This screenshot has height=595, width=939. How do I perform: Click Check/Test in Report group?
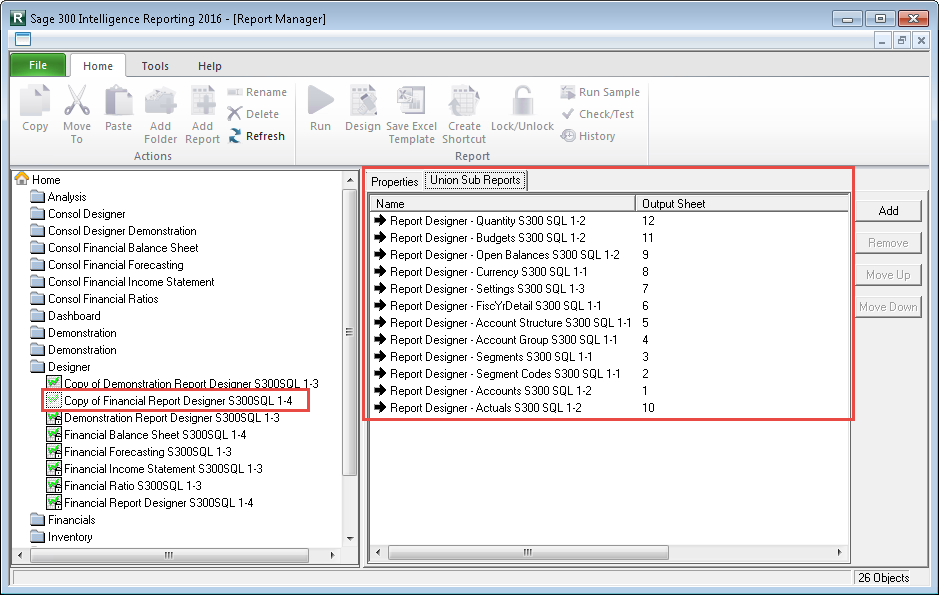click(598, 114)
